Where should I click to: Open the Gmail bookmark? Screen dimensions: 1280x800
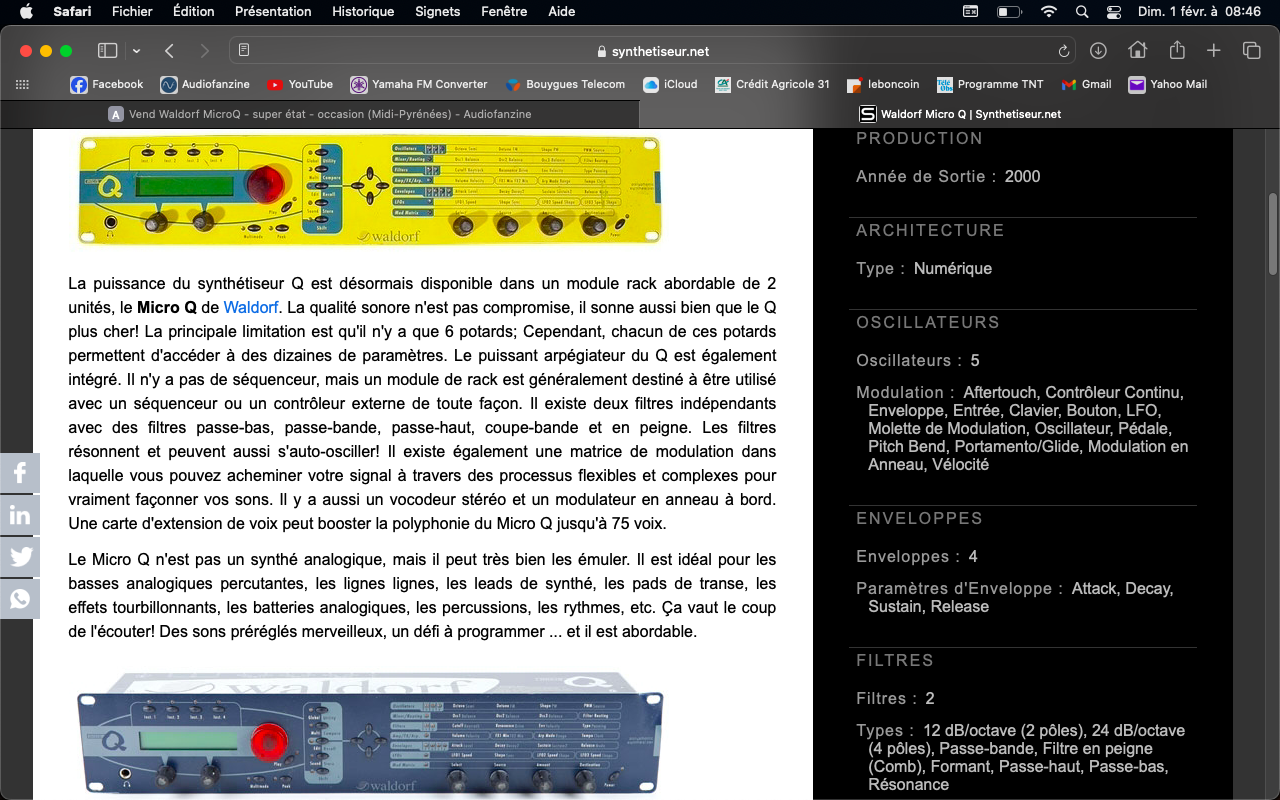point(1086,85)
